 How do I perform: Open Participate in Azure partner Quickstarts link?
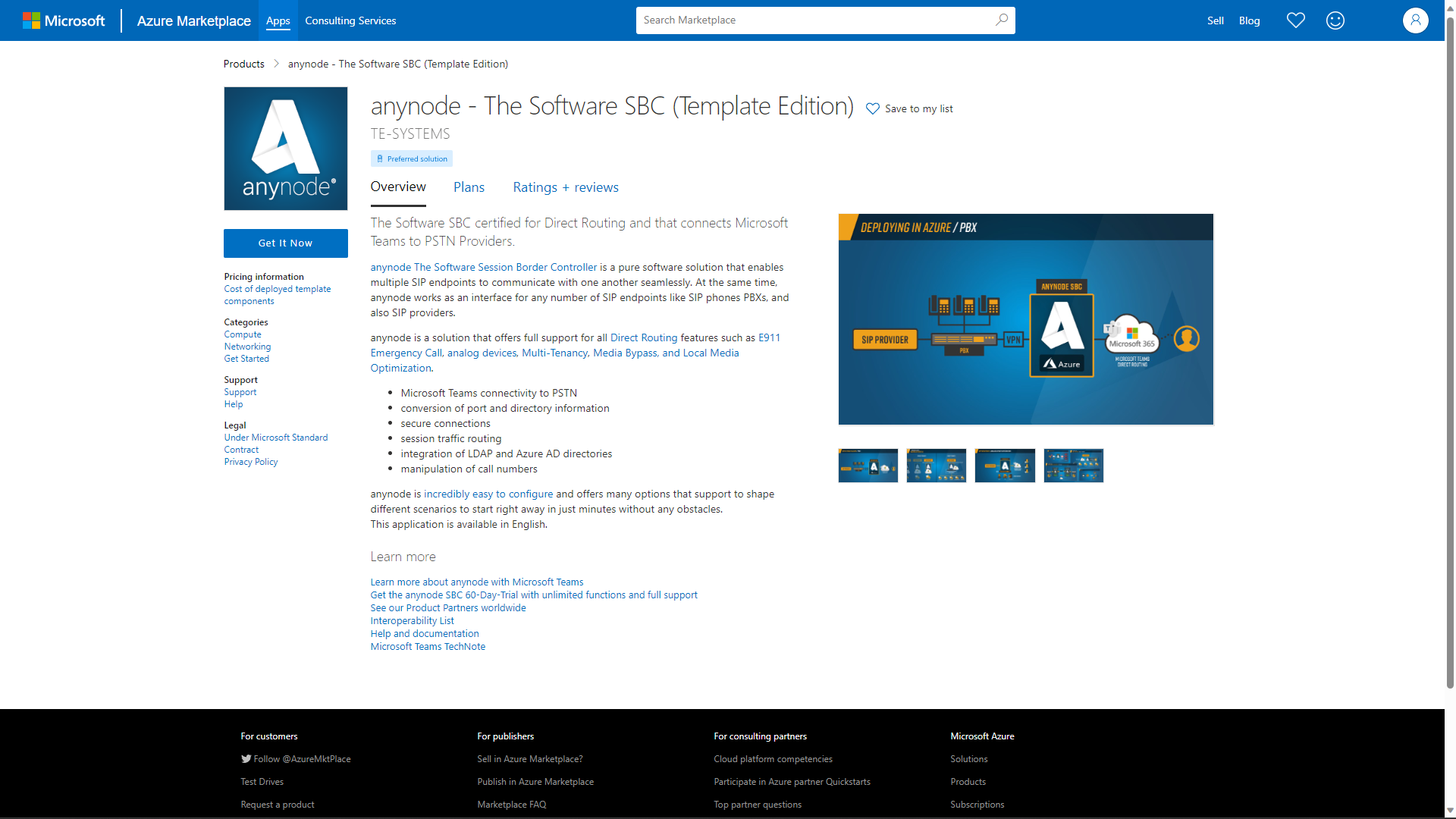click(792, 782)
